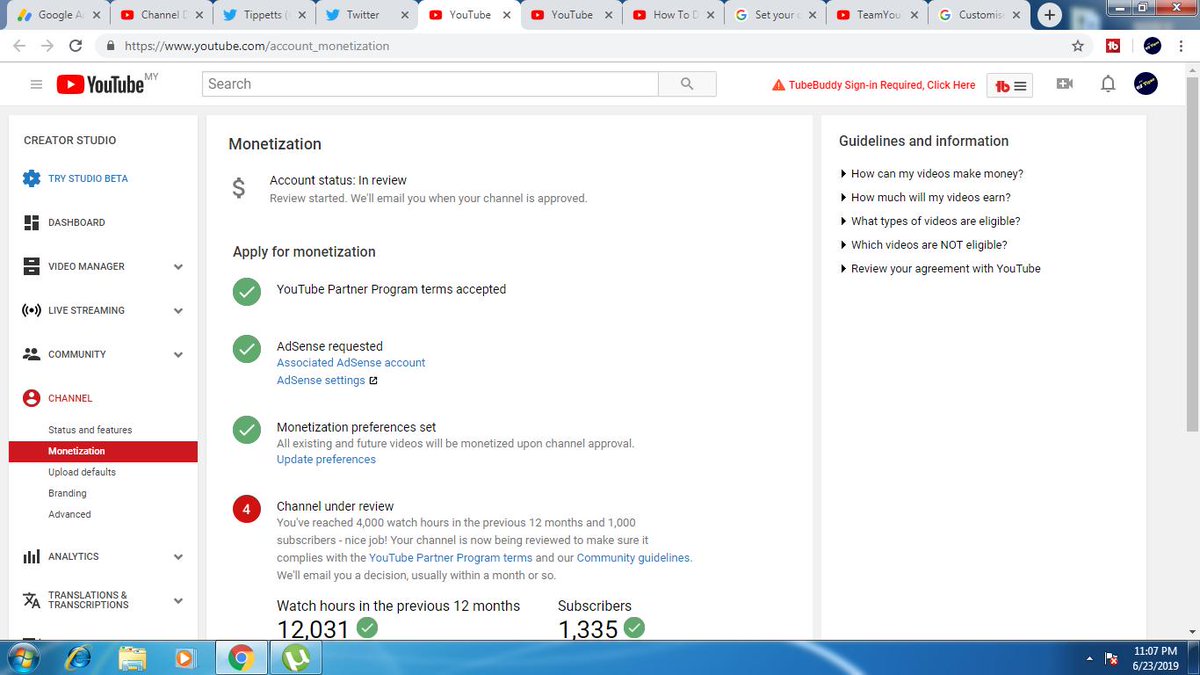Click the create video camera icon

(x=1065, y=84)
